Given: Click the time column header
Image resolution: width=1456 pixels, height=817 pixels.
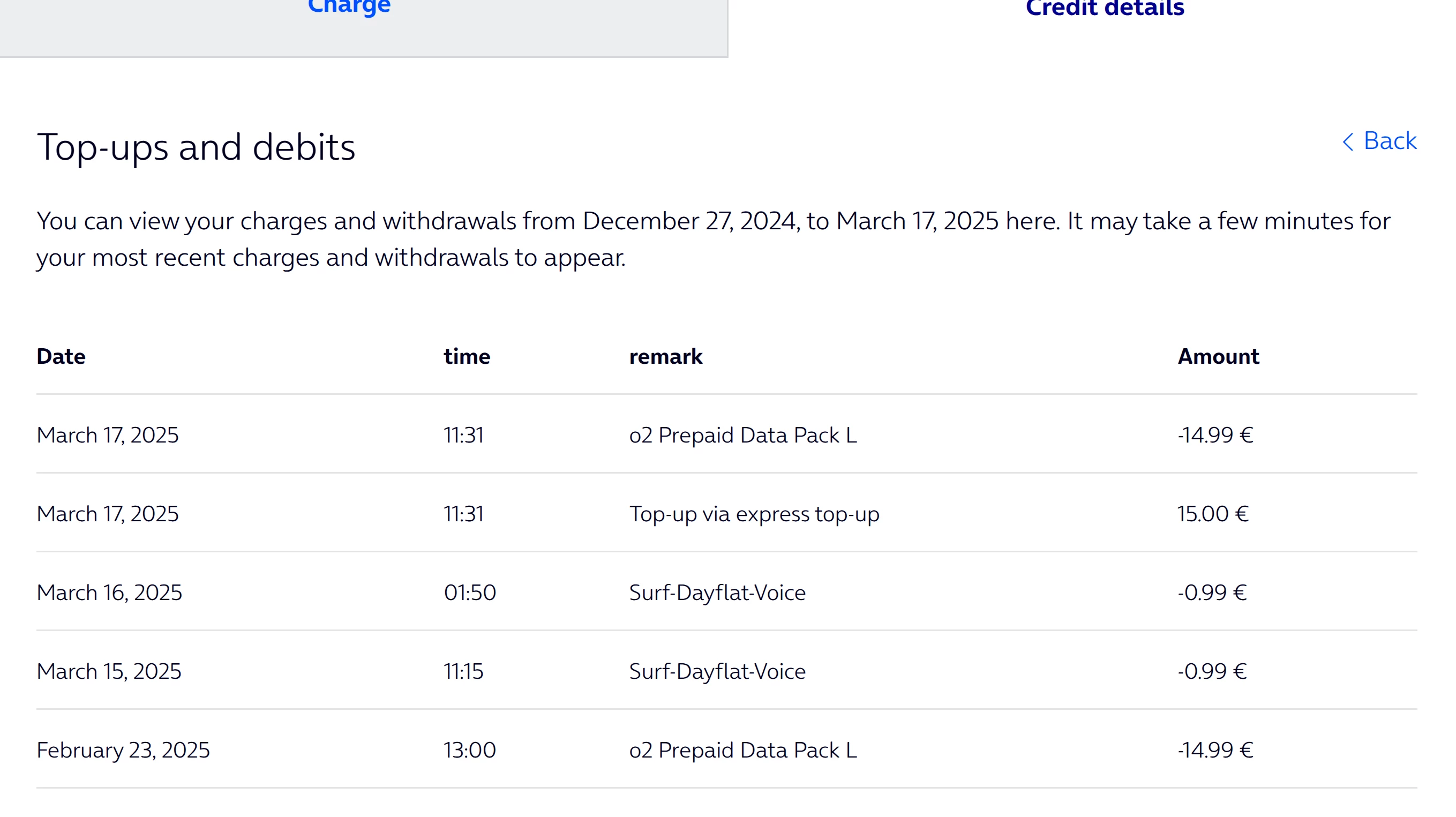Looking at the screenshot, I should click(467, 357).
